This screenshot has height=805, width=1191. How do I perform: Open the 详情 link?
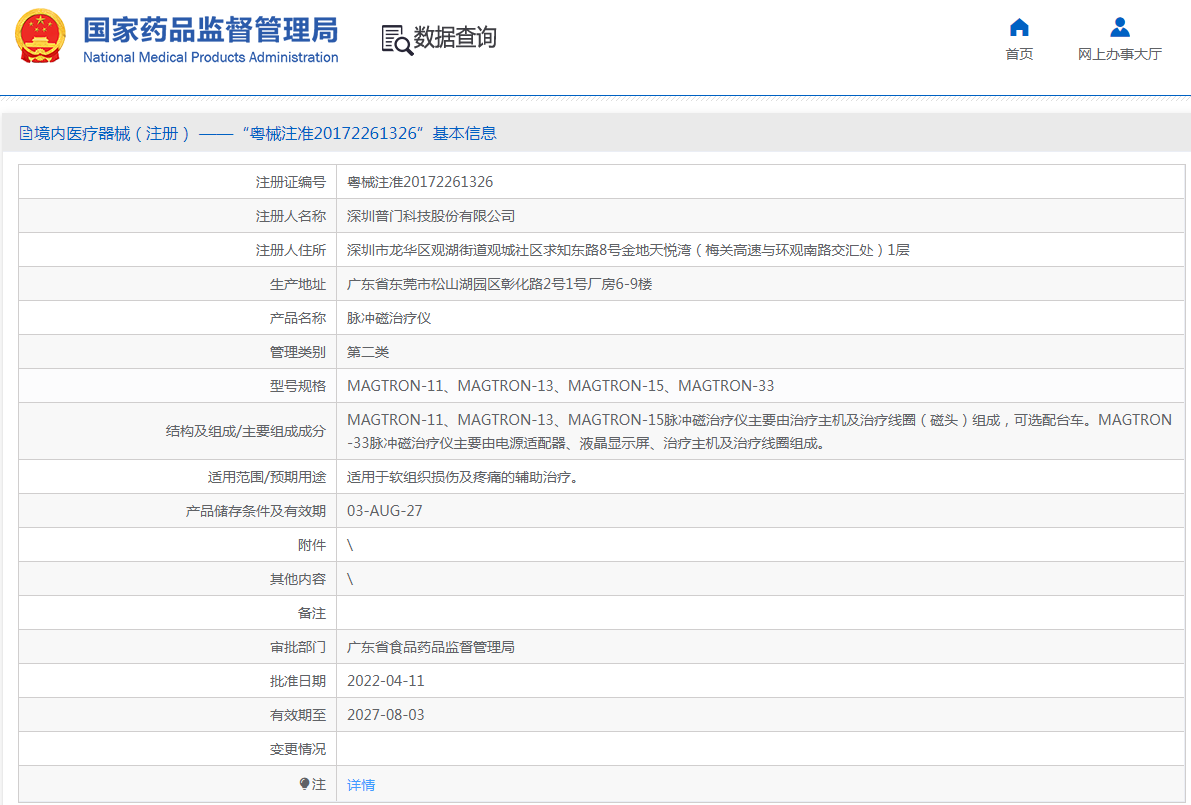tap(361, 784)
